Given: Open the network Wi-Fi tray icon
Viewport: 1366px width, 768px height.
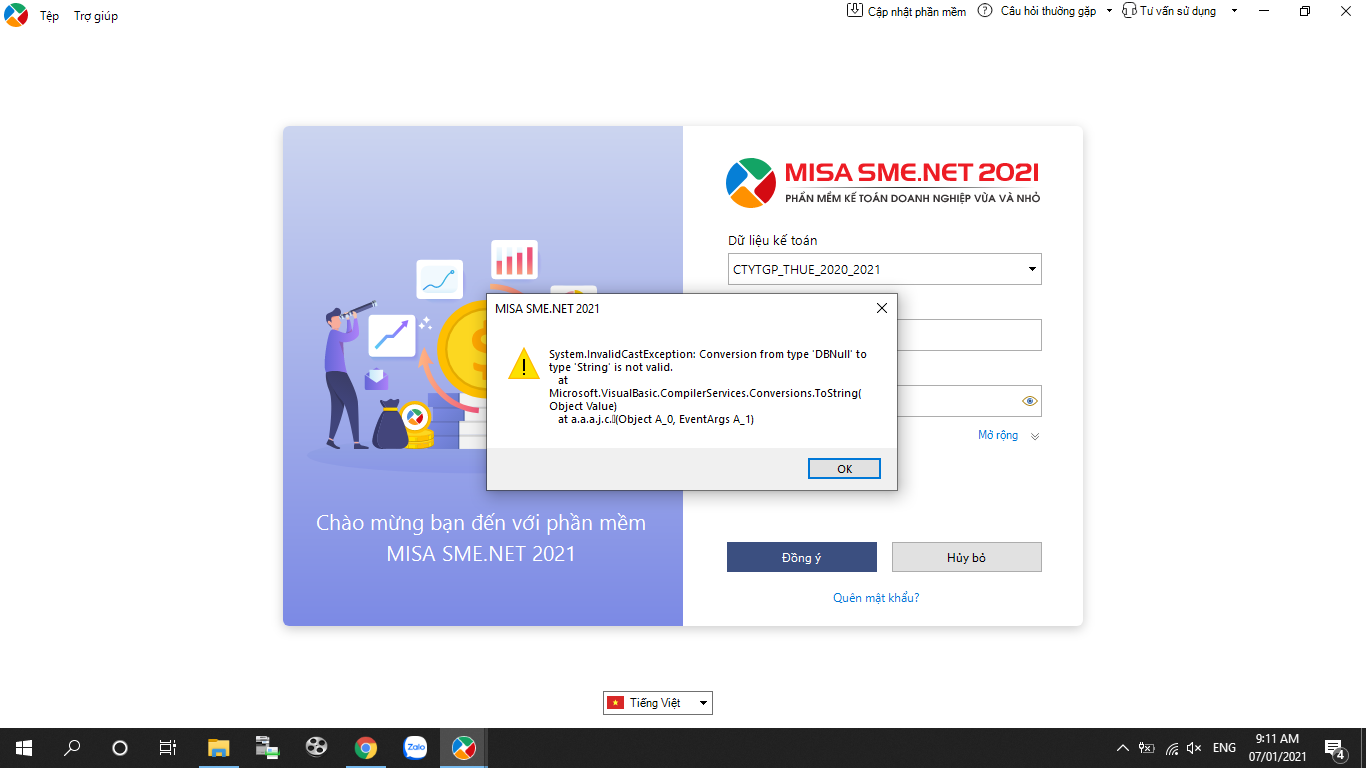Looking at the screenshot, I should pyautogui.click(x=1171, y=748).
